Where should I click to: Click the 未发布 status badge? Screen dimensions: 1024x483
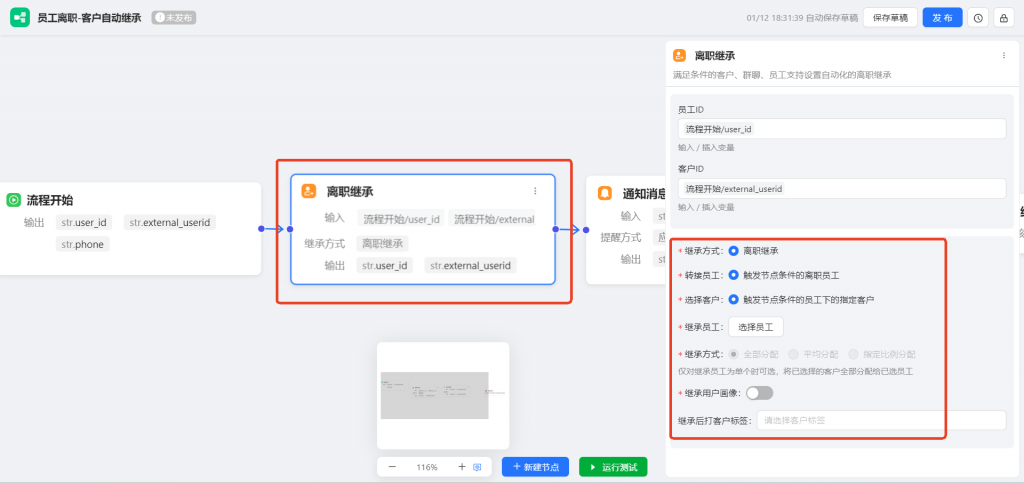(x=174, y=18)
